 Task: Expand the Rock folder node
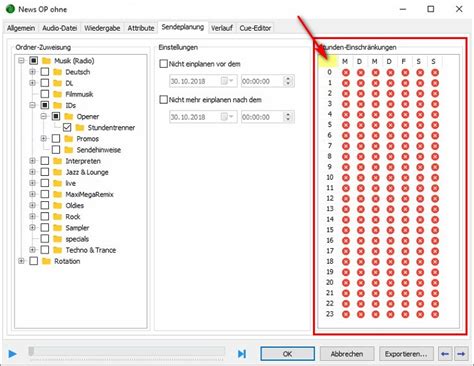point(32,217)
